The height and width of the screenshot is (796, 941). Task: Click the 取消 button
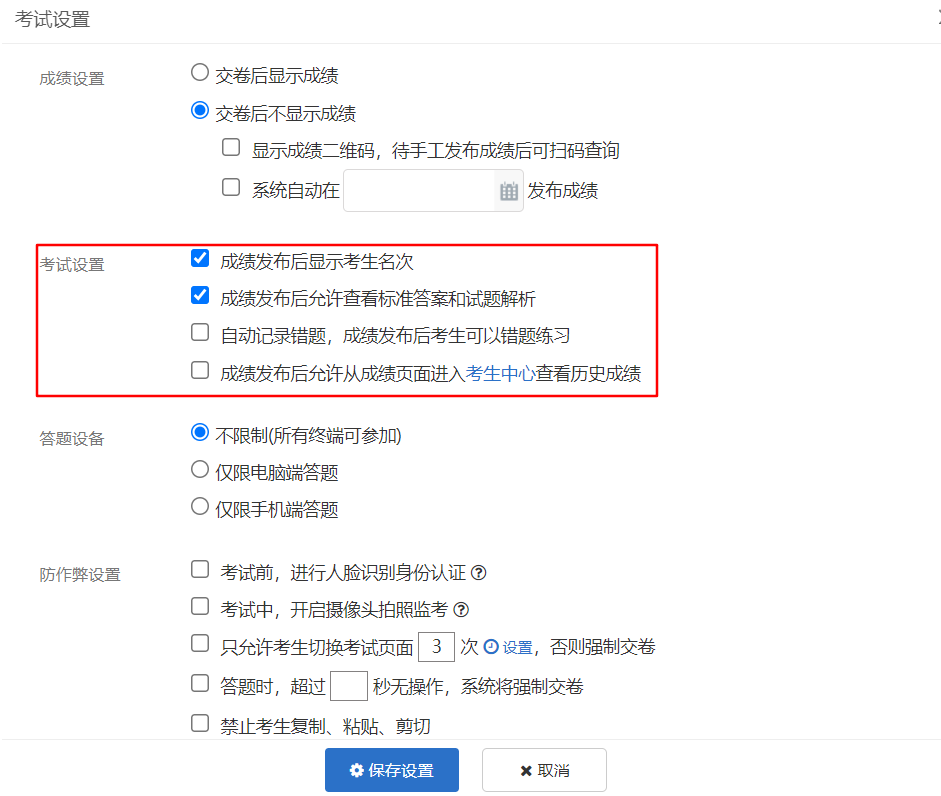544,770
